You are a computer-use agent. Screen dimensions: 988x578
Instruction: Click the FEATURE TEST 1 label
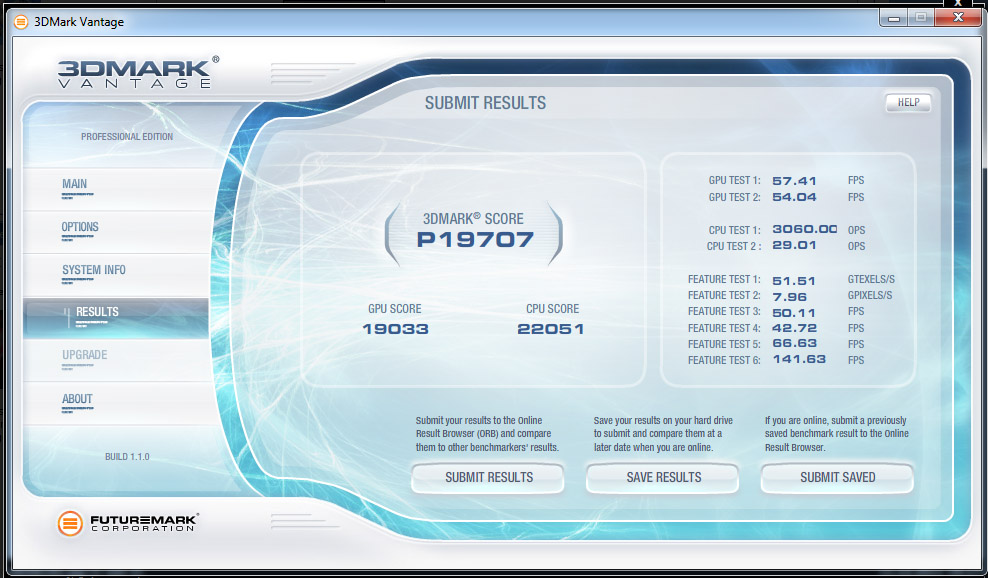tap(724, 279)
